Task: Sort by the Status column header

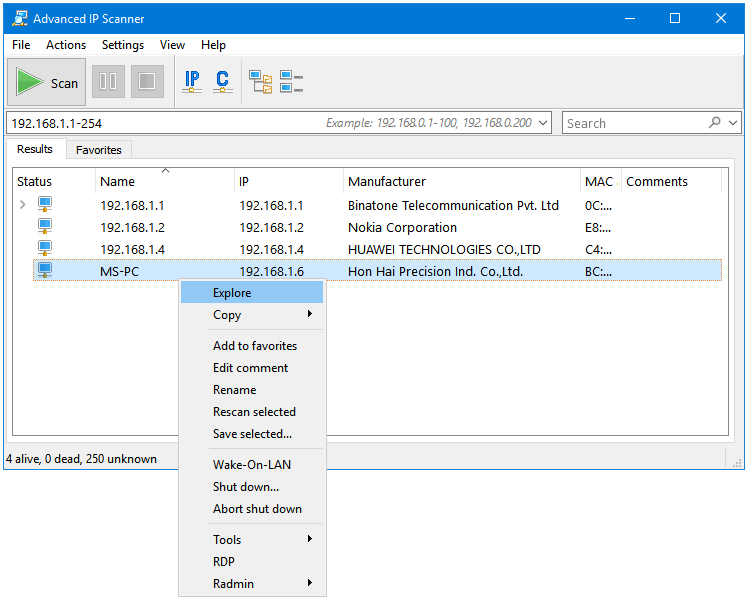Action: click(x=54, y=181)
